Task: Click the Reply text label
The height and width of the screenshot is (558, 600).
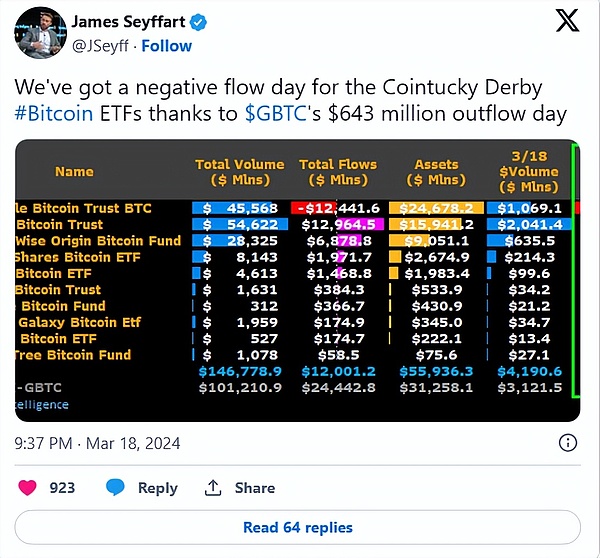Action: [157, 488]
